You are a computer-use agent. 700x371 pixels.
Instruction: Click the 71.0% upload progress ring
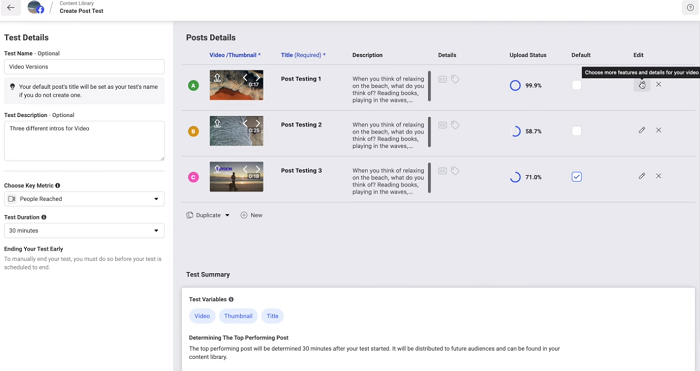(x=515, y=177)
